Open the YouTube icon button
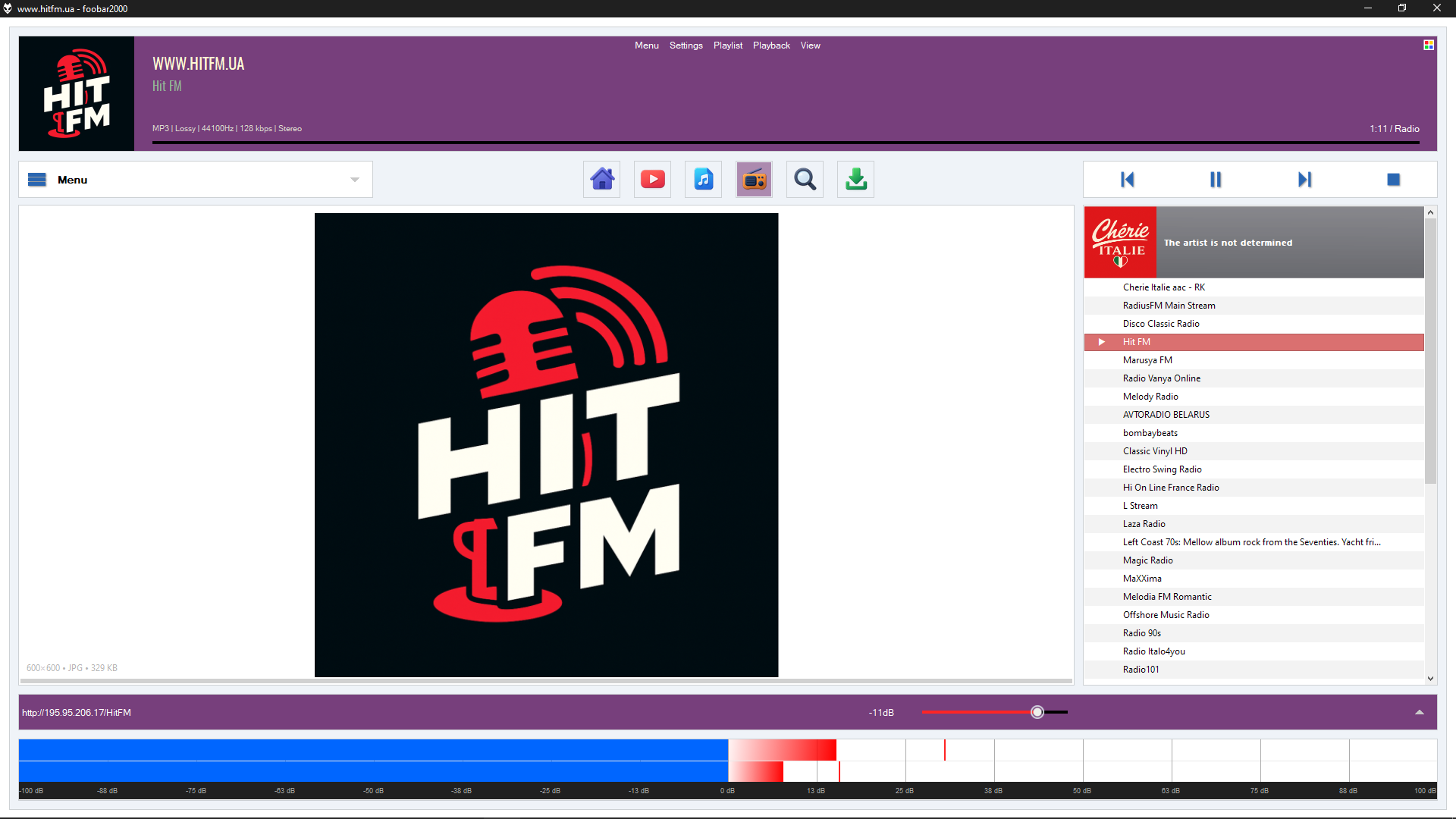 point(652,180)
